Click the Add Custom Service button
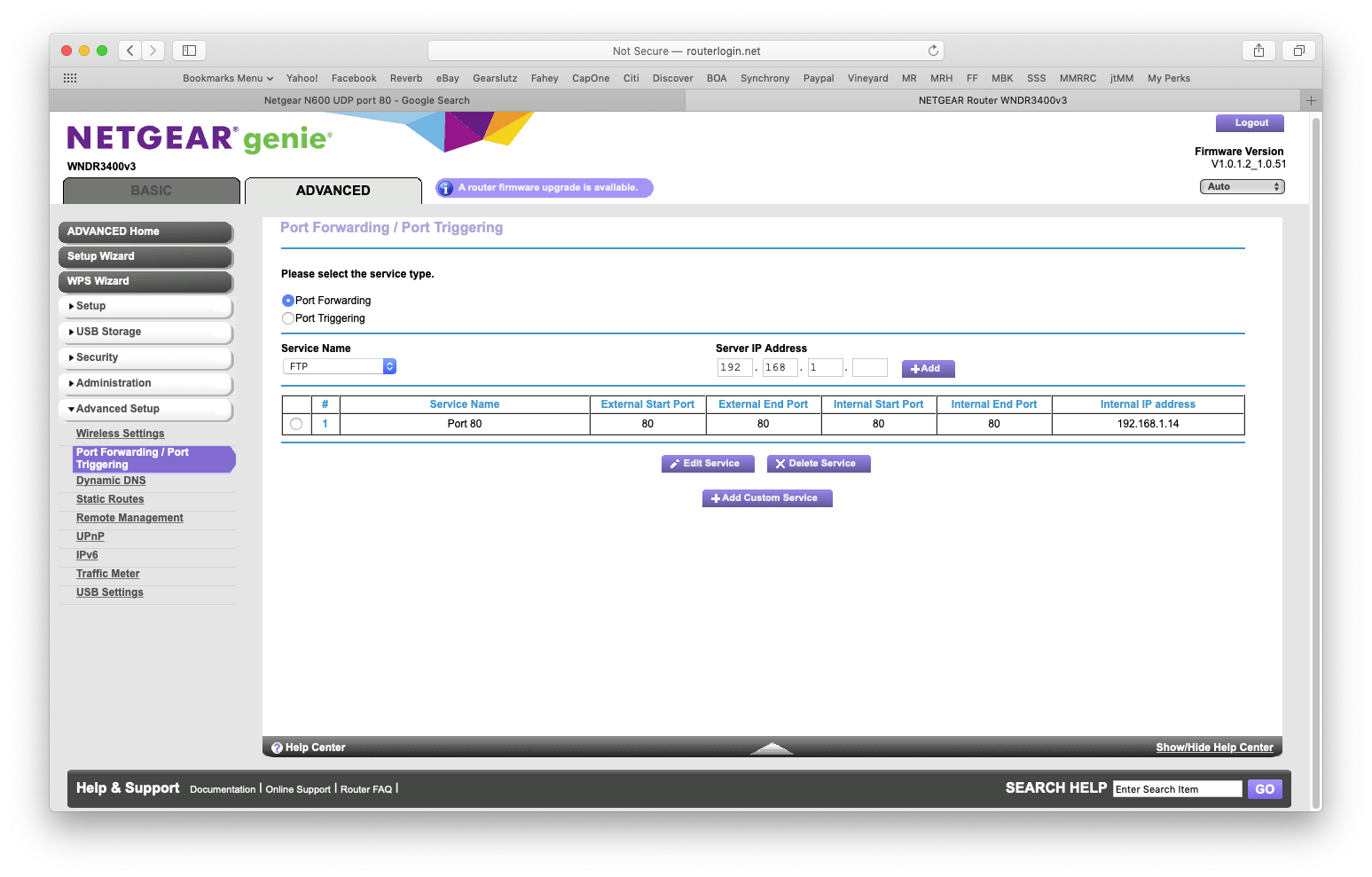The image size is (1372, 877). [x=767, y=498]
